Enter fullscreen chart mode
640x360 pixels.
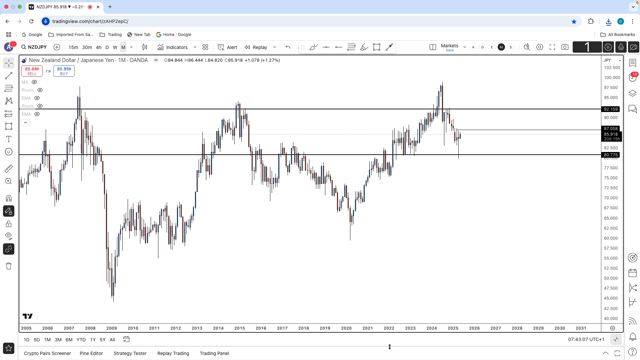(x=552, y=47)
